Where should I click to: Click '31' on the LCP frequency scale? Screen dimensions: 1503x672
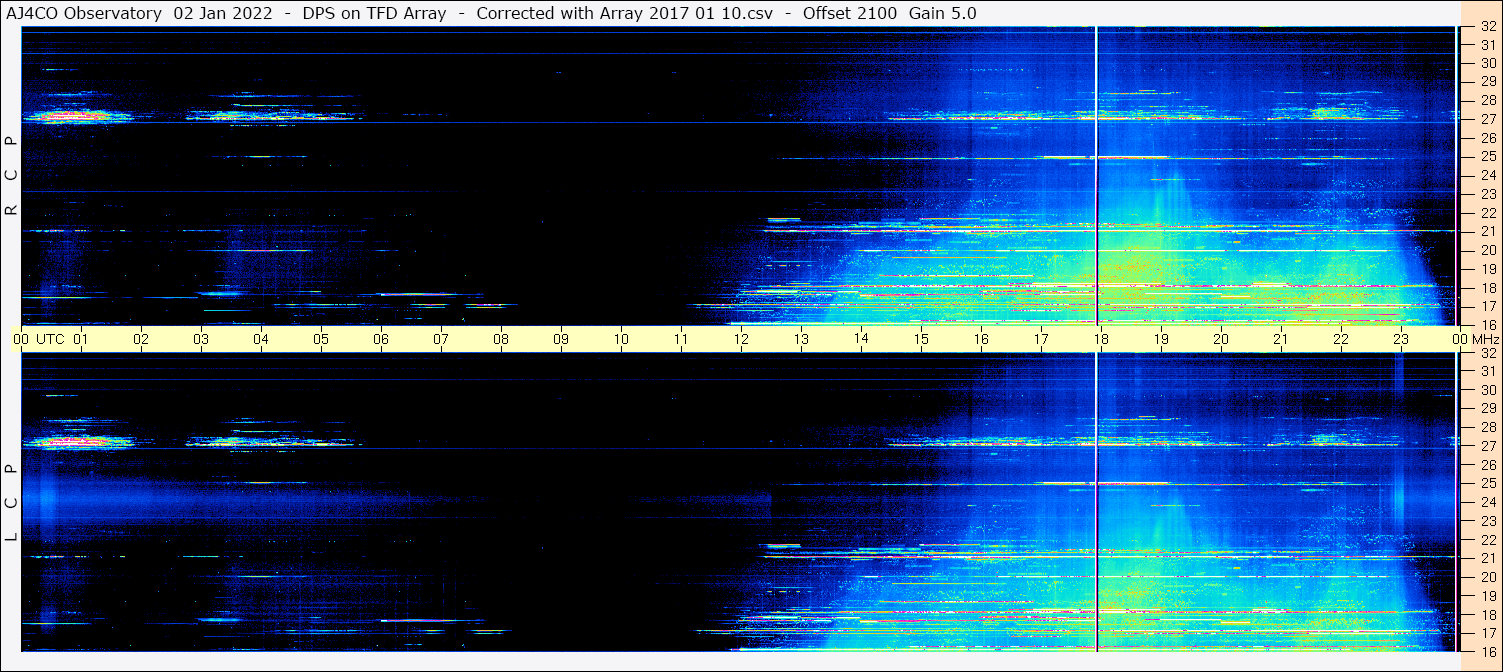pos(1488,371)
